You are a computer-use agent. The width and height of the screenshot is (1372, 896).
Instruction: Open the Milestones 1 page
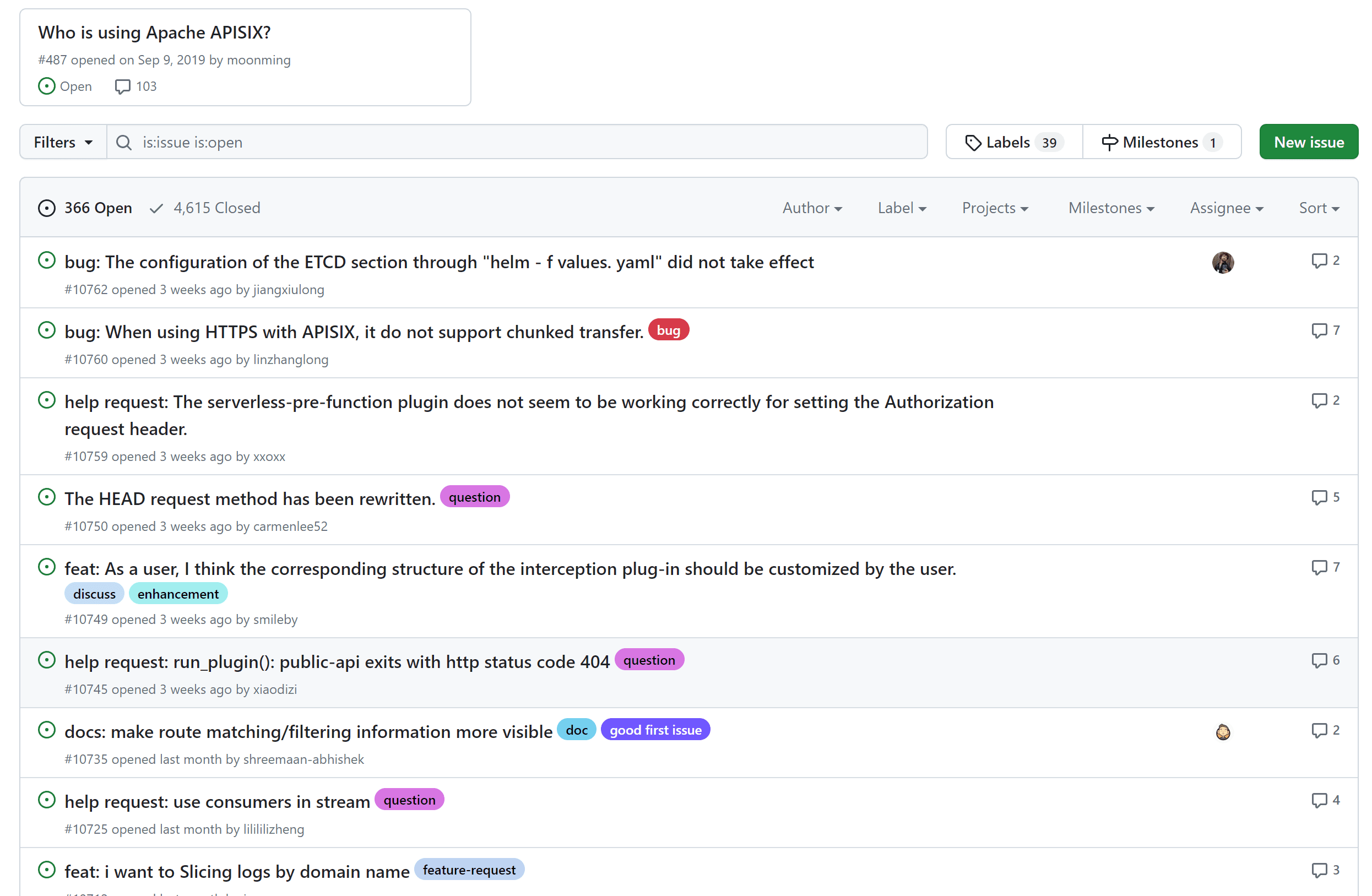tap(1162, 142)
